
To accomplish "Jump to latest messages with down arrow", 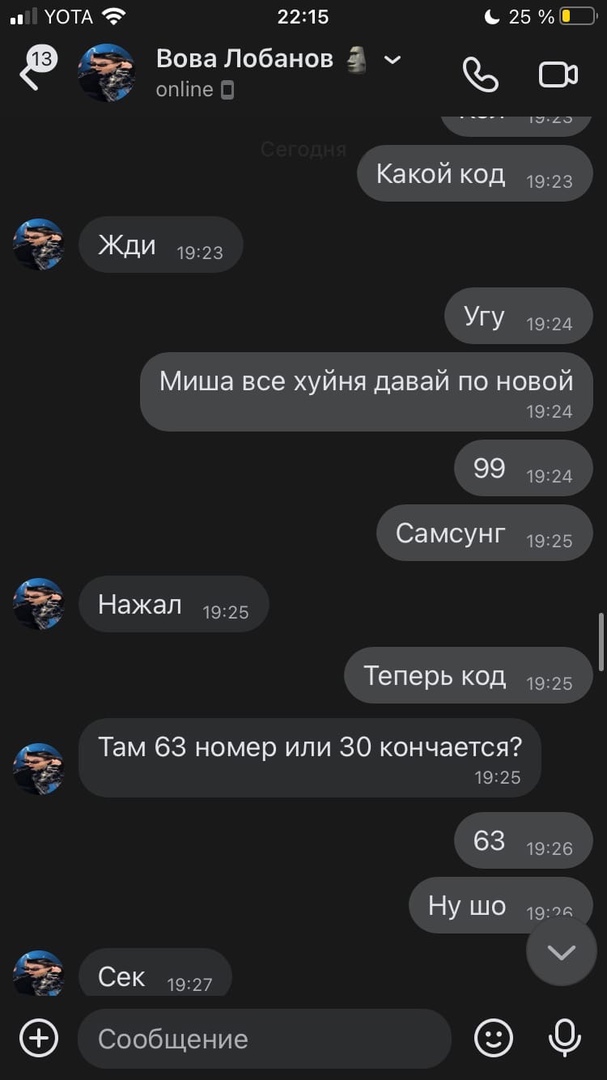I will click(562, 952).
